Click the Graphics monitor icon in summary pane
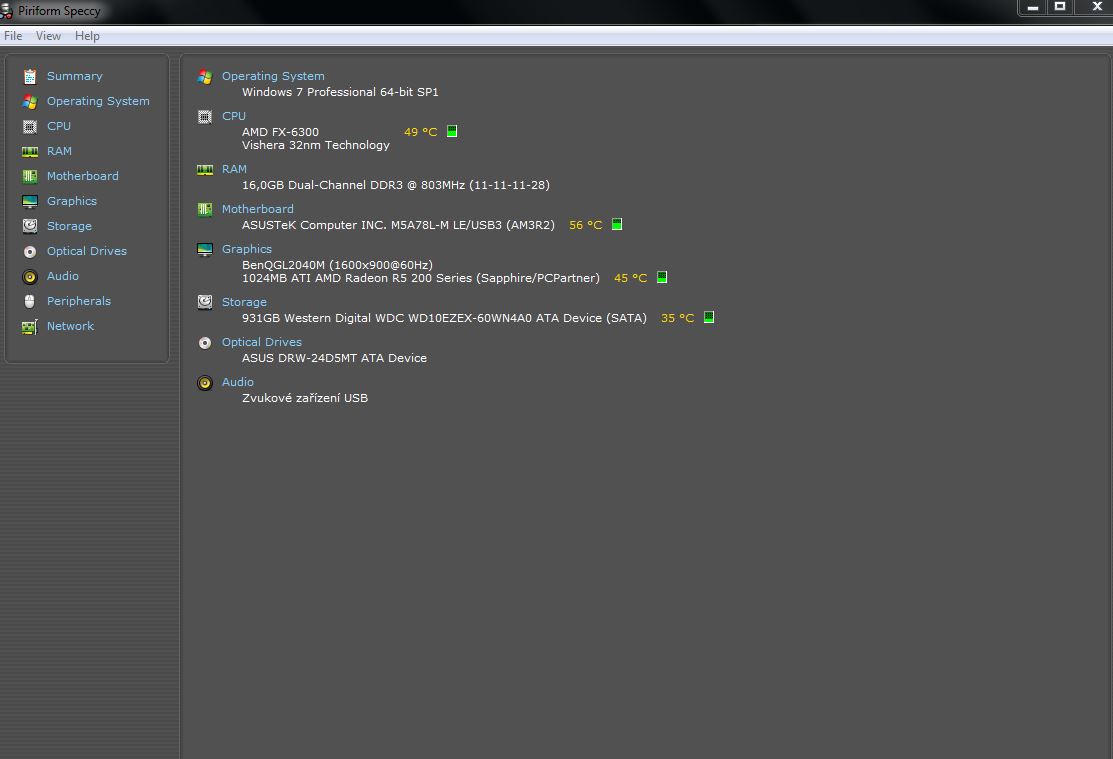Image resolution: width=1113 pixels, height=759 pixels. [204, 249]
